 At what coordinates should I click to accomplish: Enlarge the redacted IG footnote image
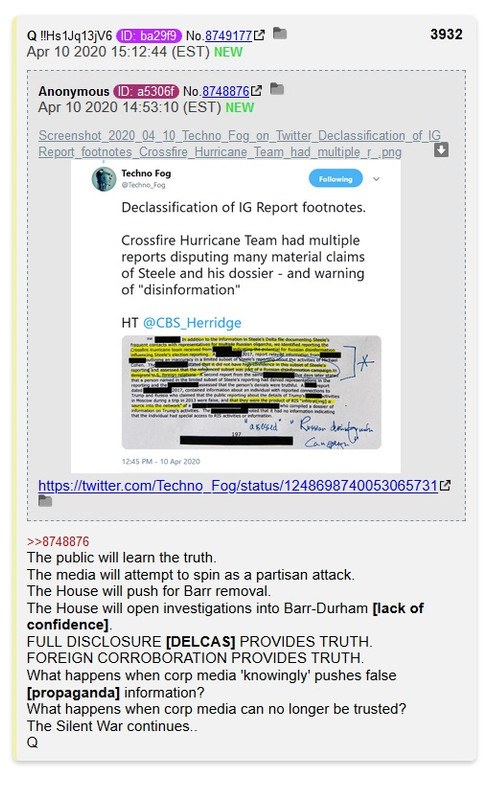(x=251, y=392)
